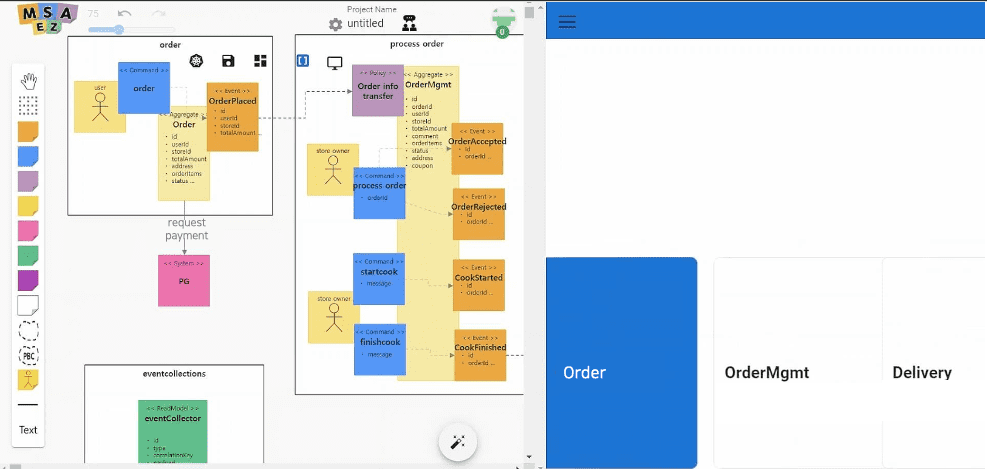
Task: Click the team collaboration people icon
Action: [409, 23]
